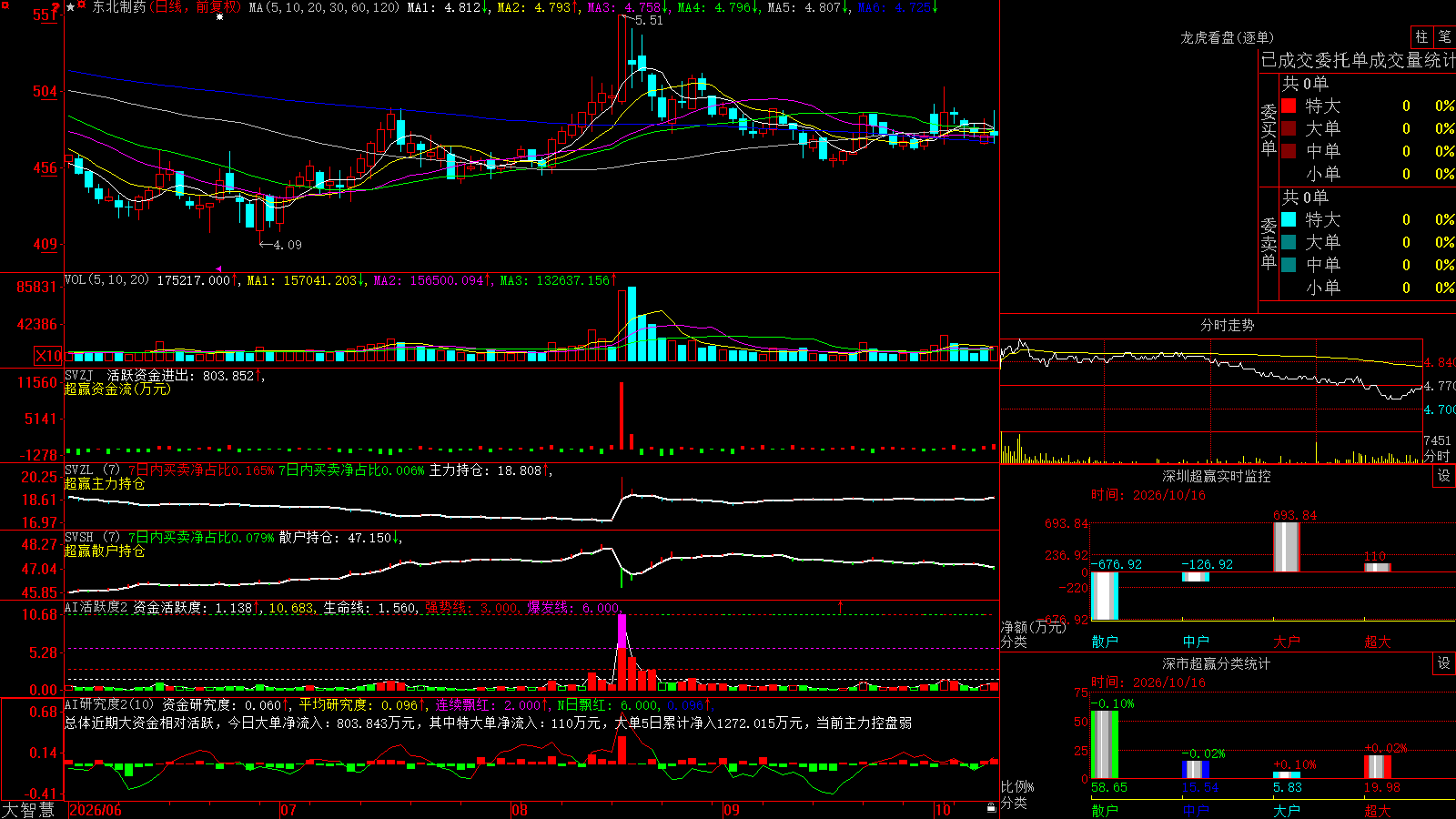
Task: Click the 09 month marker on the timeline
Action: coord(732,810)
